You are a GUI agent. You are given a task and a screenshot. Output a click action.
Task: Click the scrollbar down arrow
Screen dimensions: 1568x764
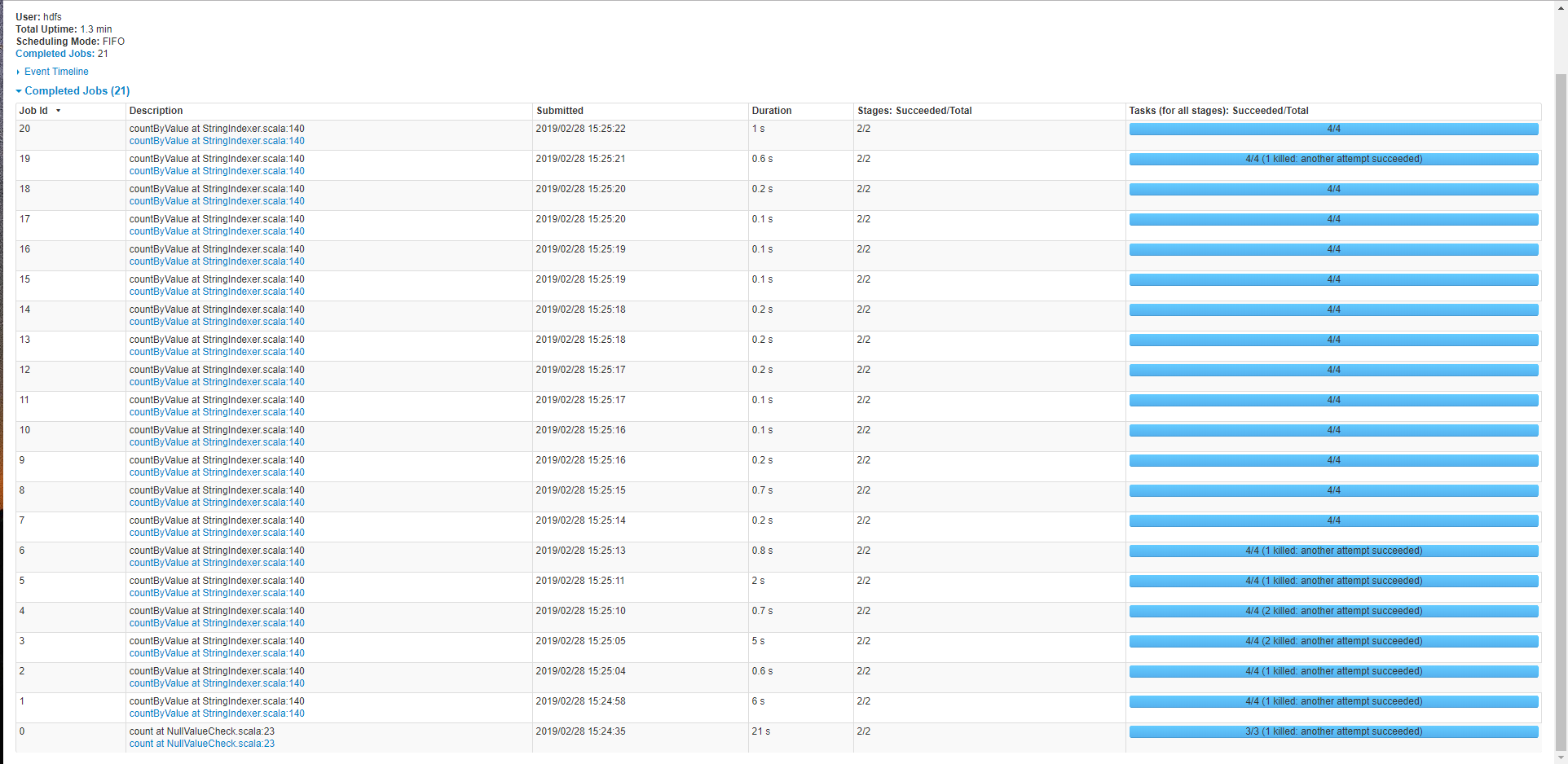pyautogui.click(x=1561, y=757)
